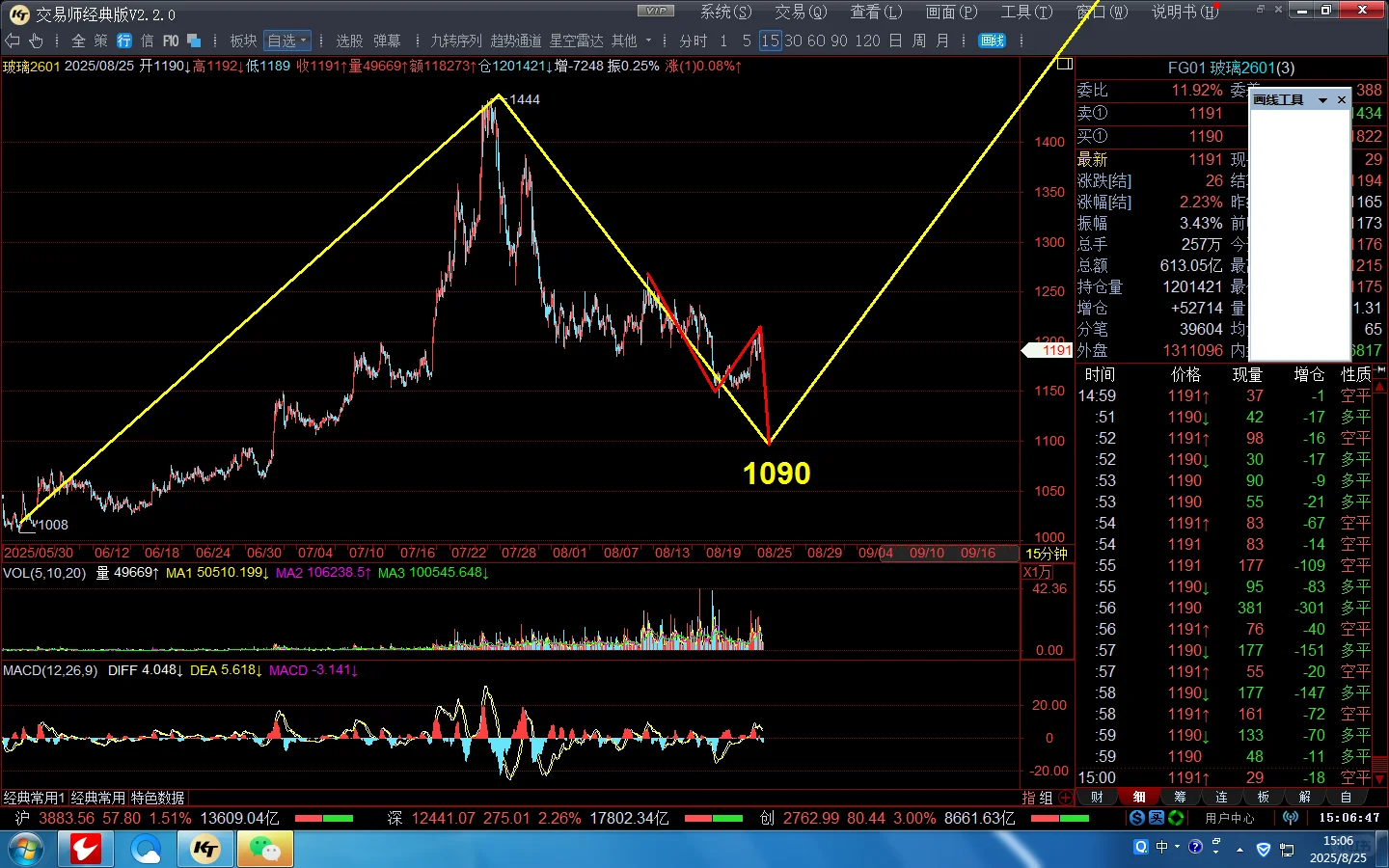Image resolution: width=1389 pixels, height=868 pixels.
Task: Open WeChat from the taskbar
Action: [x=265, y=850]
